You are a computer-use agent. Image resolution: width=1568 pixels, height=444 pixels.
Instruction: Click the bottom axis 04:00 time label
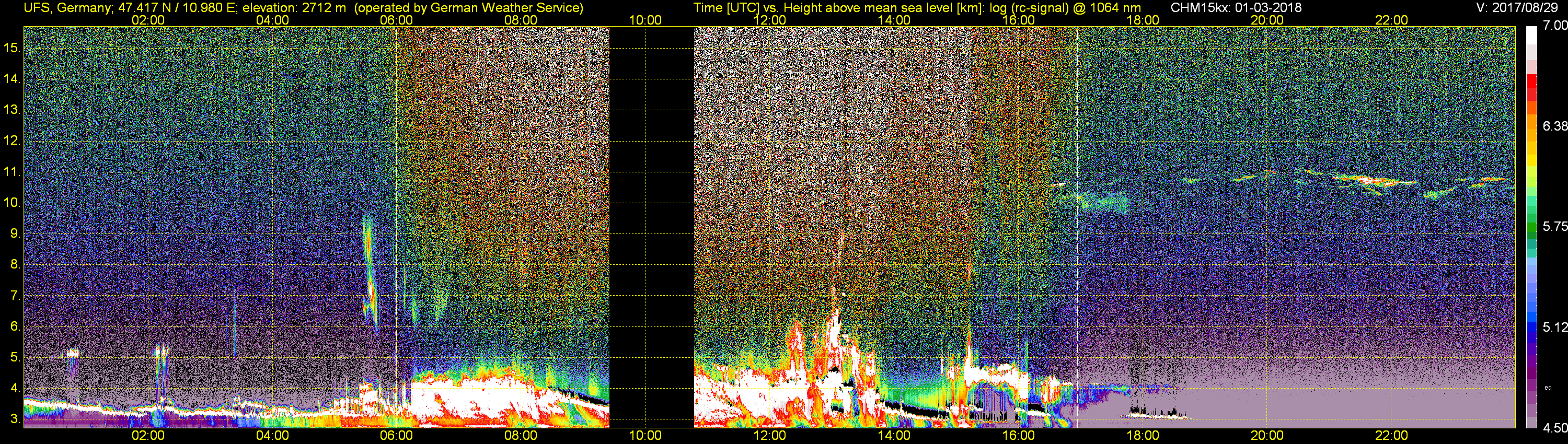pyautogui.click(x=272, y=436)
